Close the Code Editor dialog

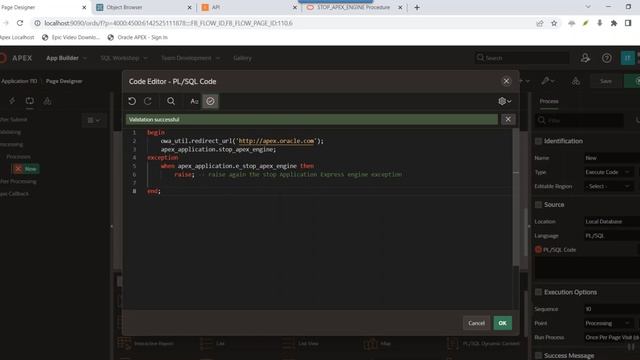[x=507, y=81]
